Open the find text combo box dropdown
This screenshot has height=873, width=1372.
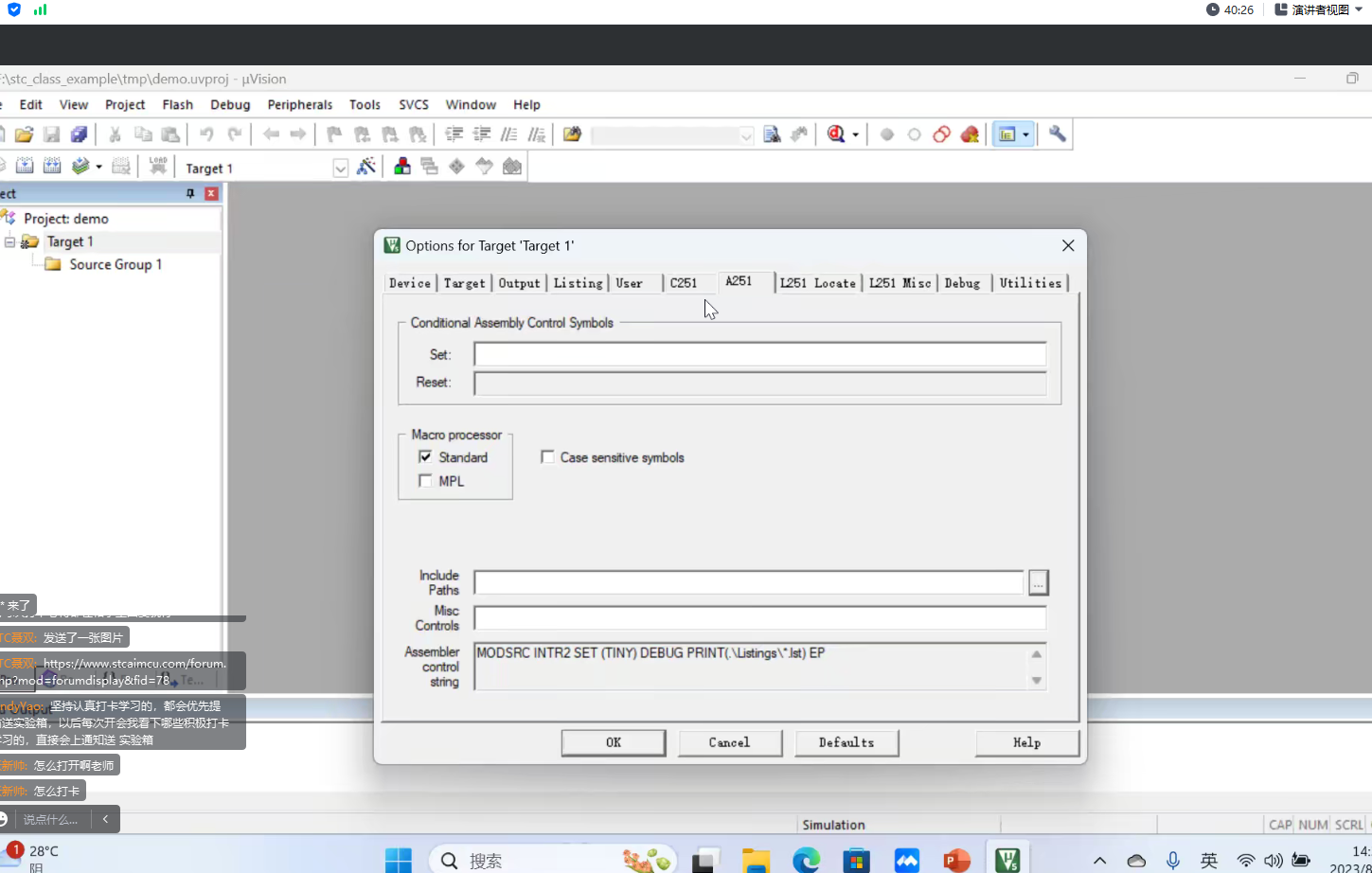746,135
